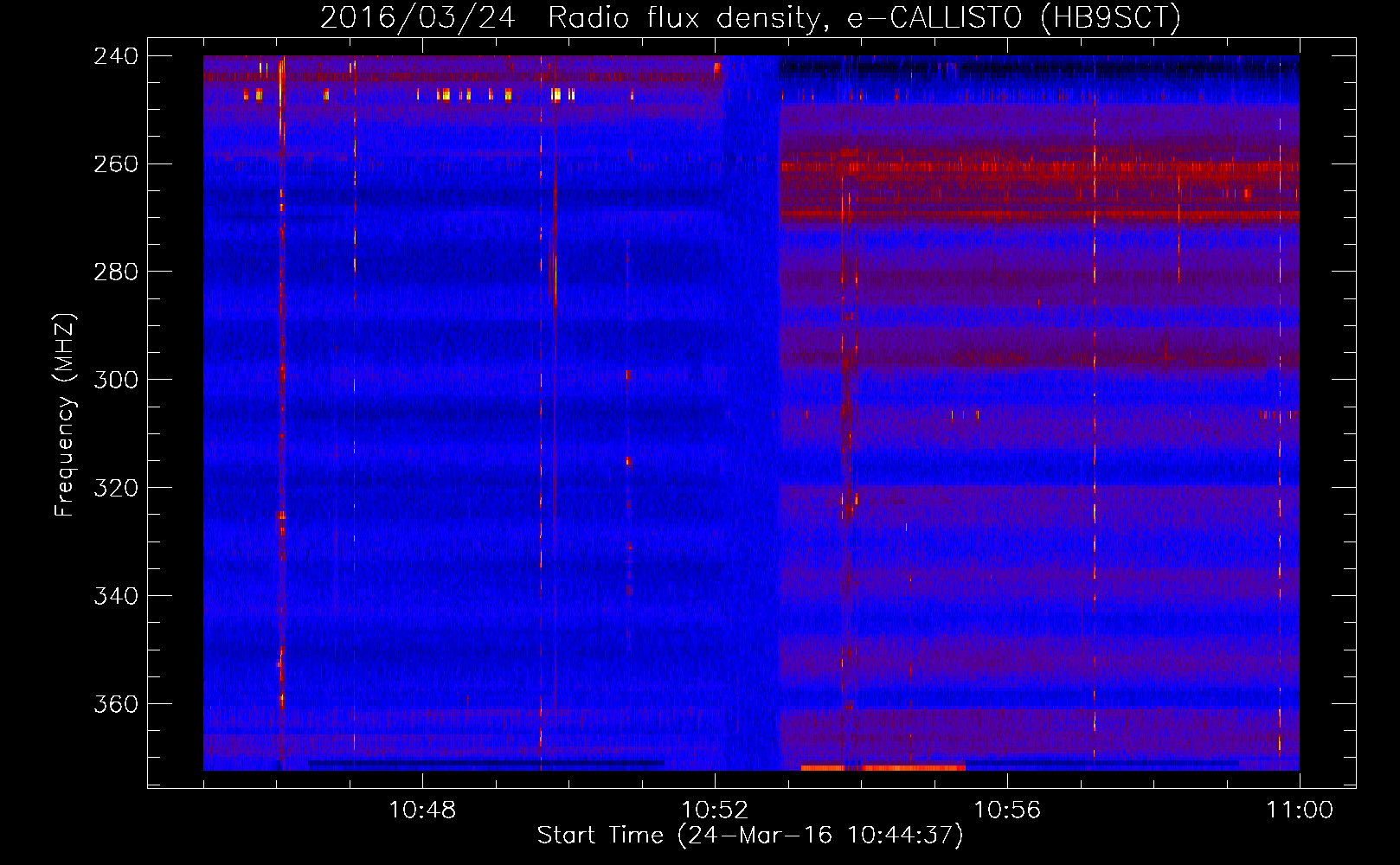Click the 10:52 time tick label

tap(715, 811)
